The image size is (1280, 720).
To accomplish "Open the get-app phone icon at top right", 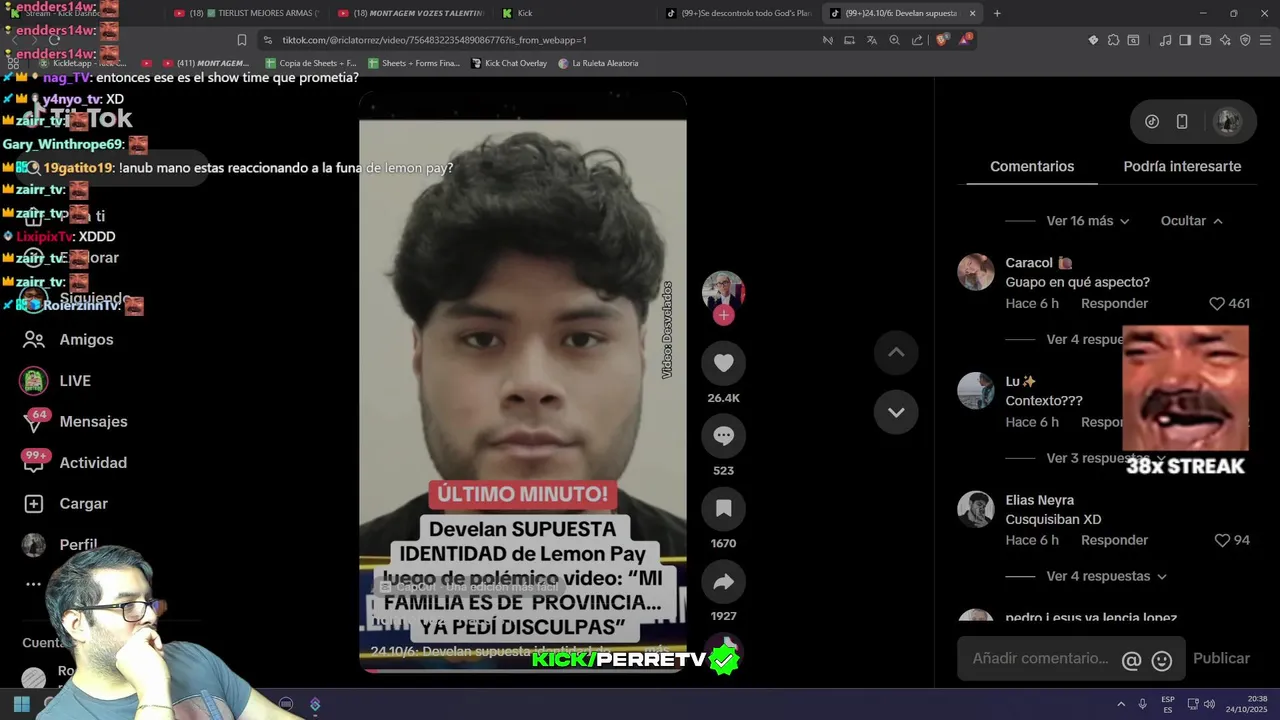I will click(1182, 122).
